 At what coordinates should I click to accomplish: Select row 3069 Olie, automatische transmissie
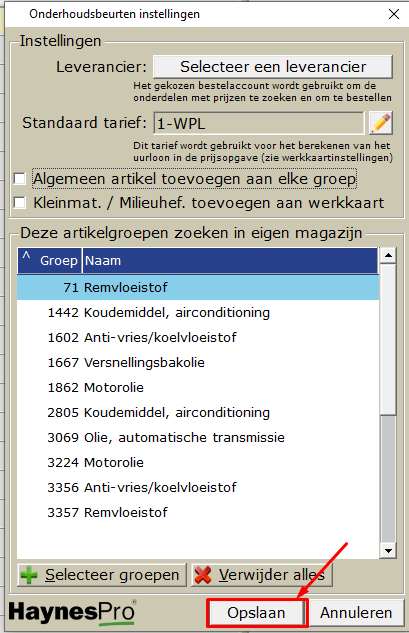(x=198, y=438)
